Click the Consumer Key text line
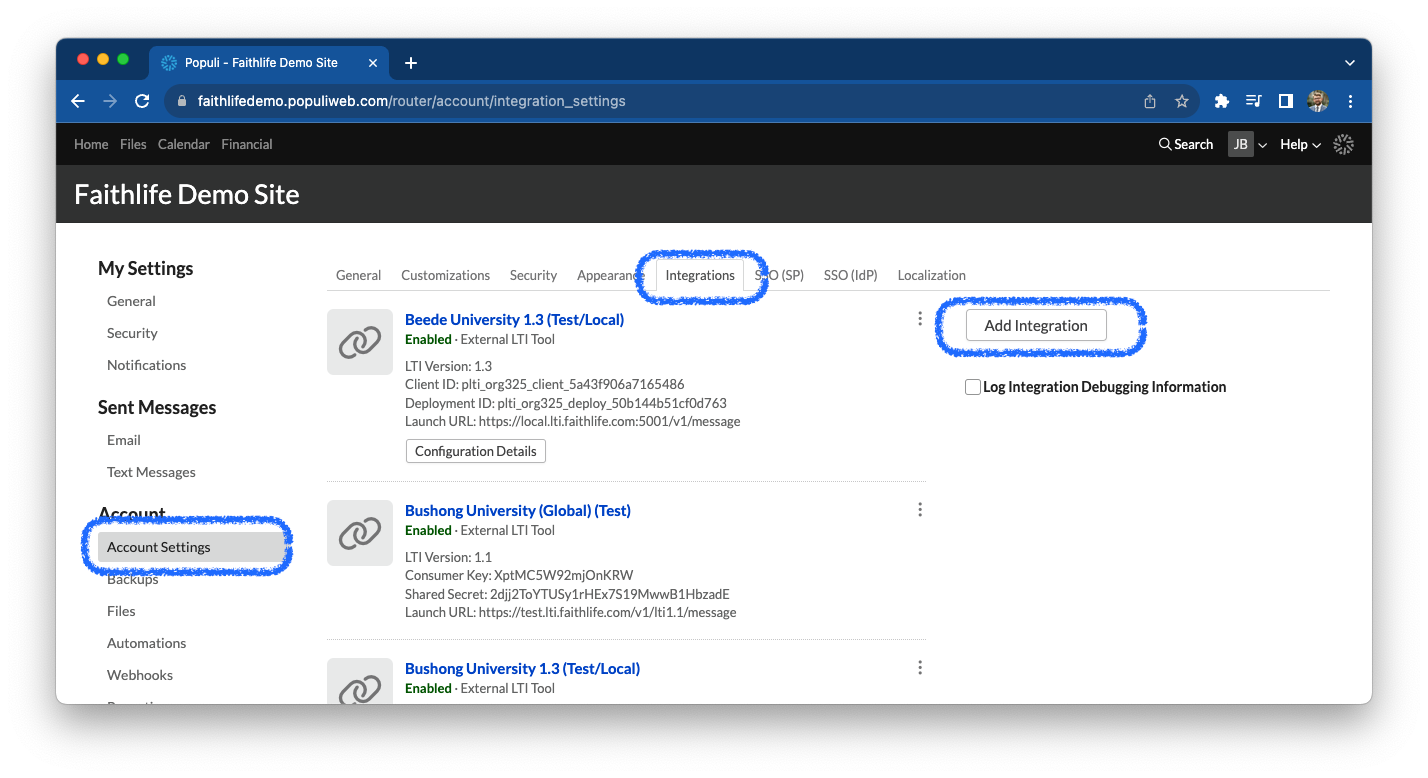The width and height of the screenshot is (1428, 778). tap(519, 575)
